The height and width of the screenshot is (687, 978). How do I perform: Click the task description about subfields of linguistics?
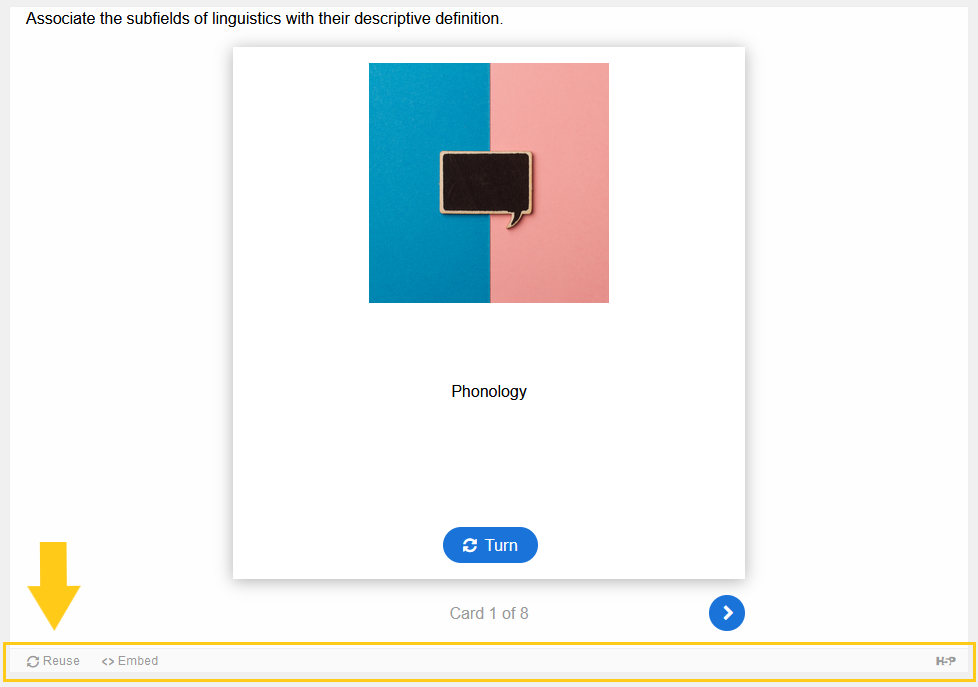click(264, 19)
